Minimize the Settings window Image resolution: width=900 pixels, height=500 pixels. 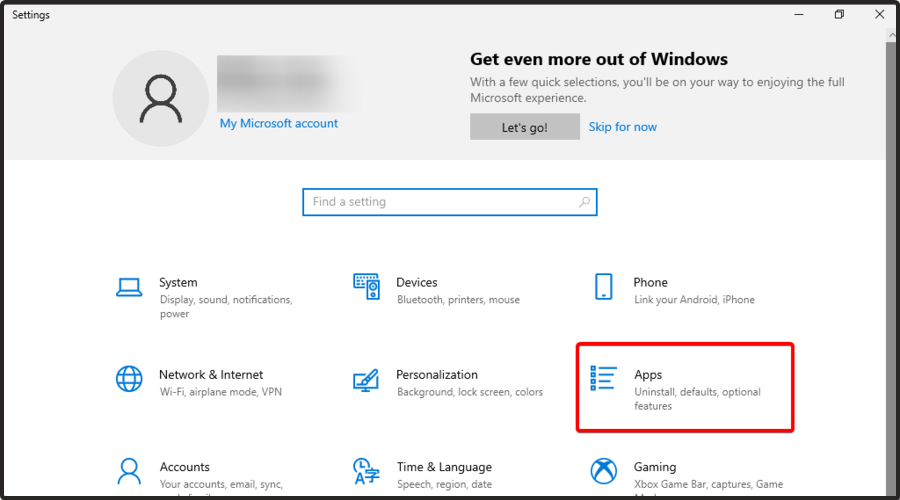798,15
